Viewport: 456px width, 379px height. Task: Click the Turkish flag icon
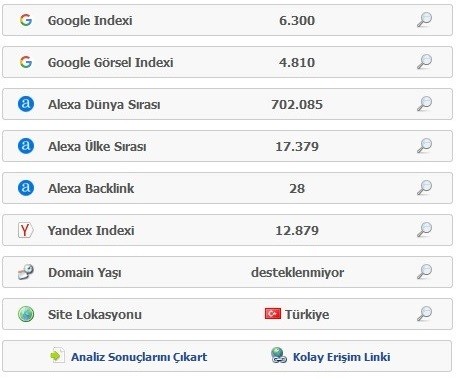273,314
